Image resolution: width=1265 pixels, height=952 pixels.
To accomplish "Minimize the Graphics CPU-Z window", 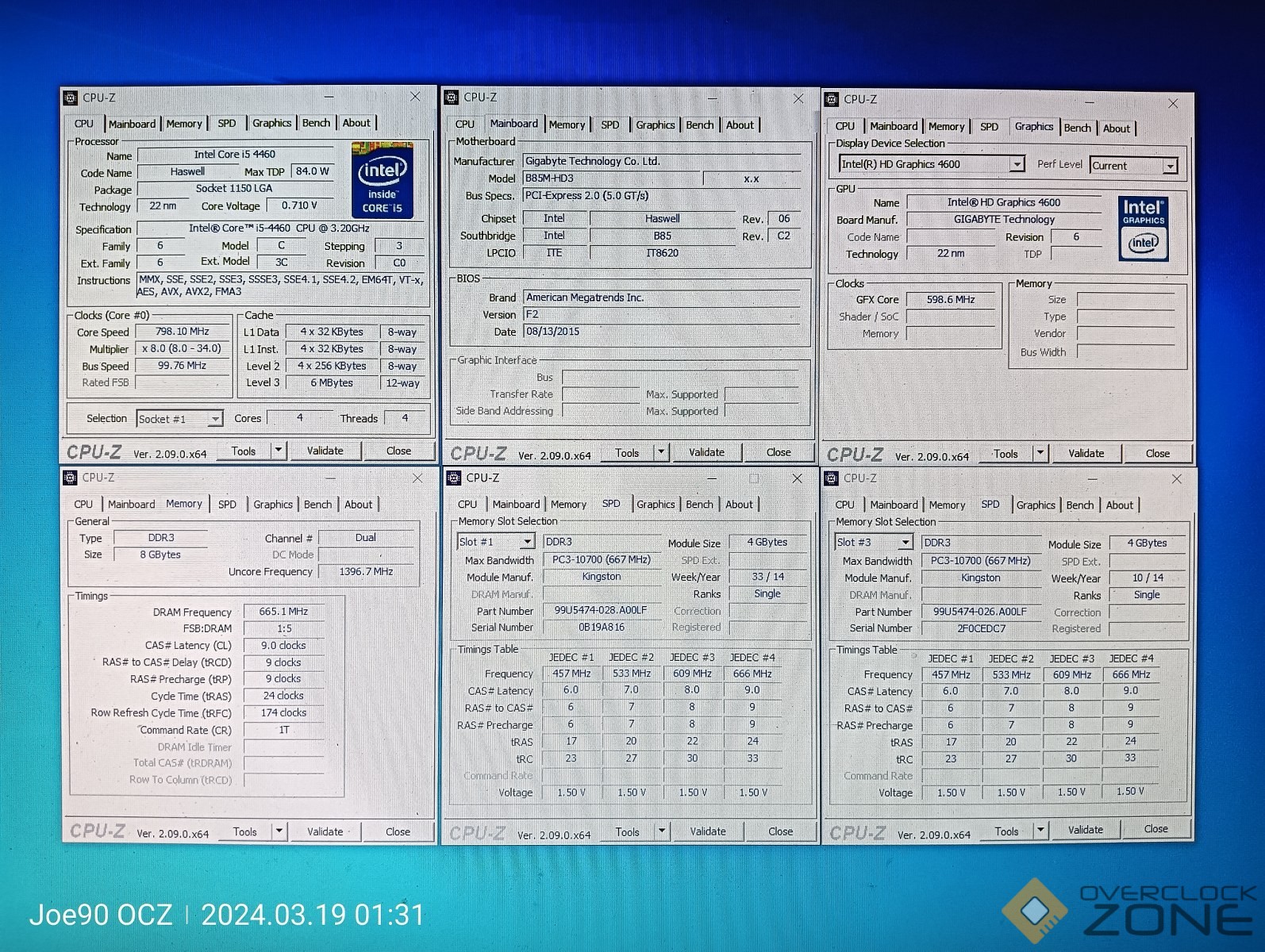I will pyautogui.click(x=1090, y=102).
